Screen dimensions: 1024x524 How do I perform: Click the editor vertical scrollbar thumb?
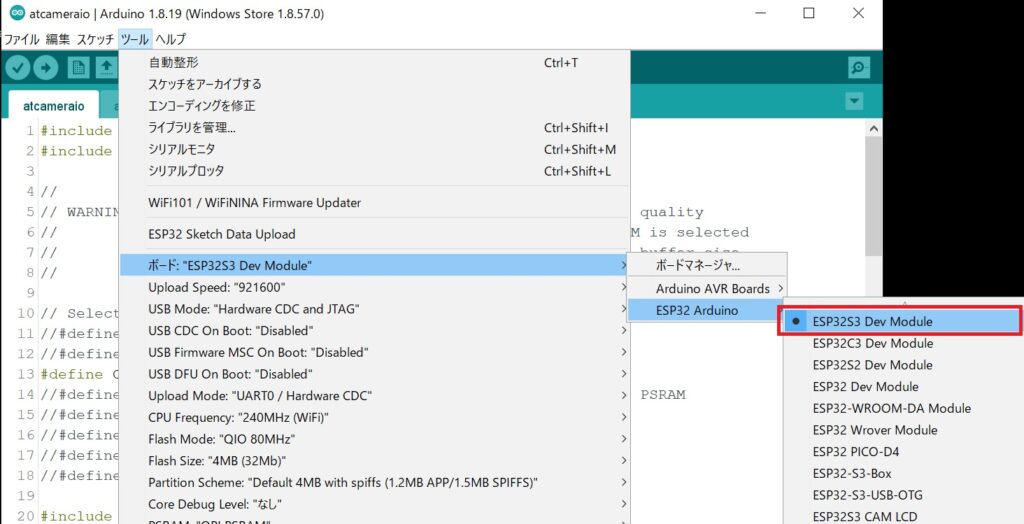[x=874, y=196]
